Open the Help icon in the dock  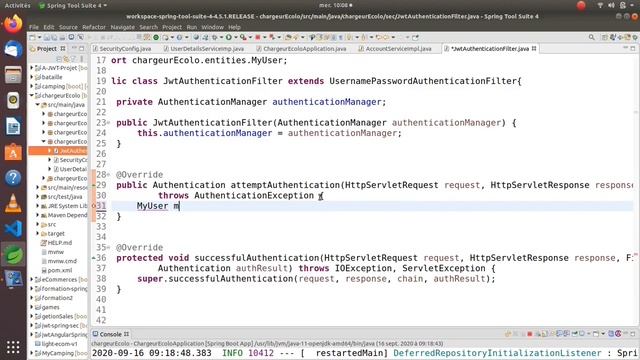coord(13,178)
